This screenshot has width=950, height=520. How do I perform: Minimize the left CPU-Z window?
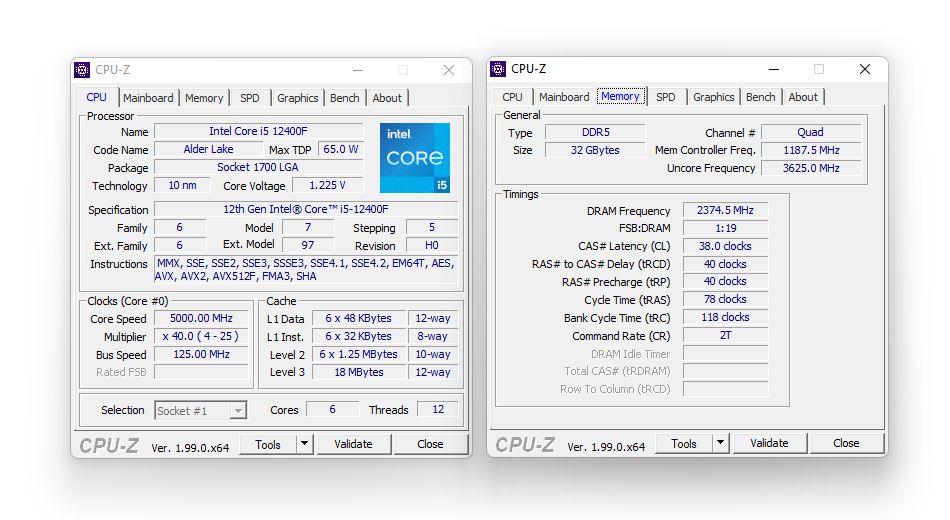point(358,70)
